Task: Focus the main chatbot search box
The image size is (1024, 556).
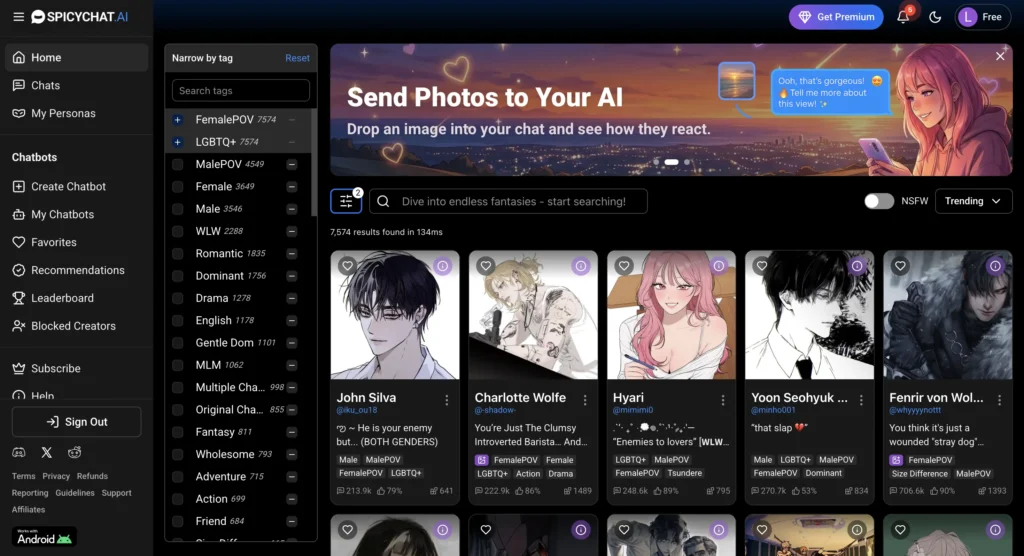Action: tap(508, 201)
